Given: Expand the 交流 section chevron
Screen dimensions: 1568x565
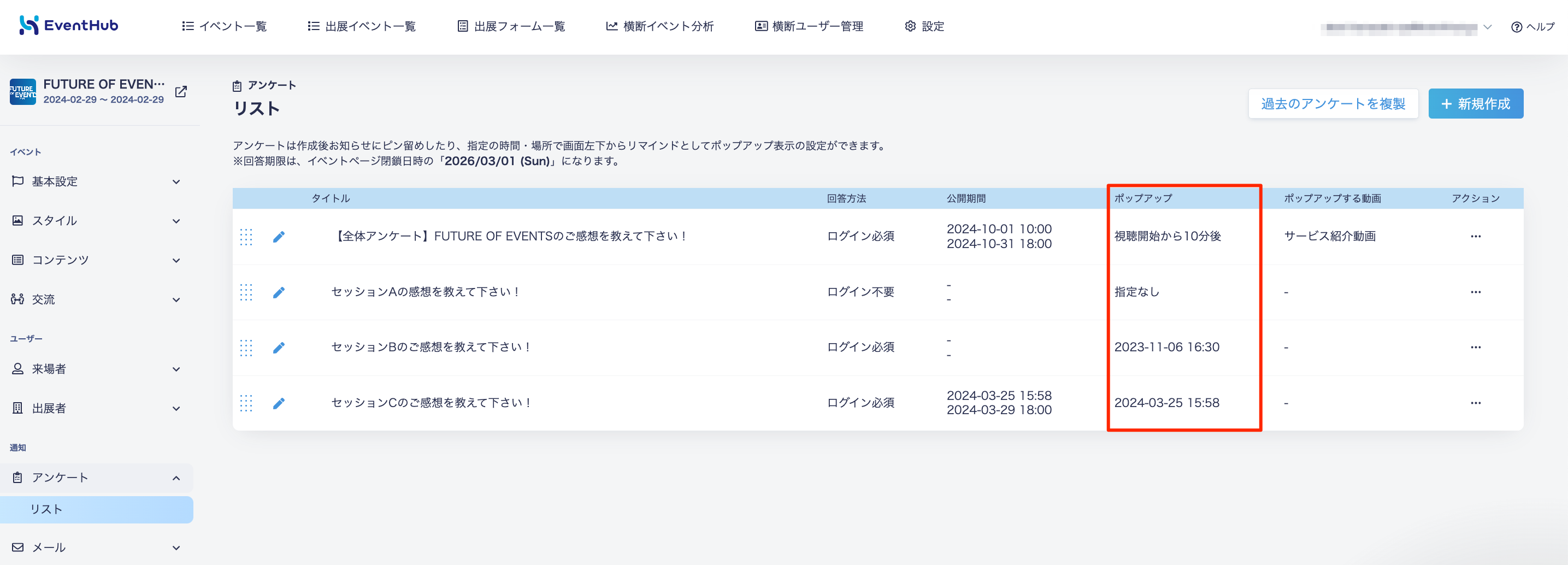Looking at the screenshot, I should (176, 299).
